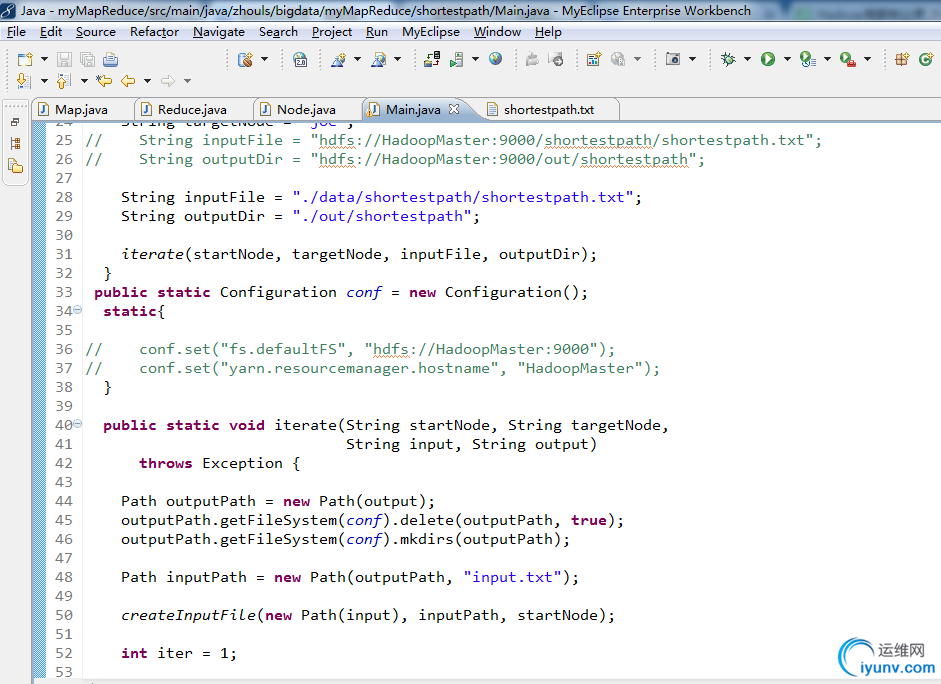Click the Forward navigation arrow
This screenshot has width=941, height=684.
point(168,80)
